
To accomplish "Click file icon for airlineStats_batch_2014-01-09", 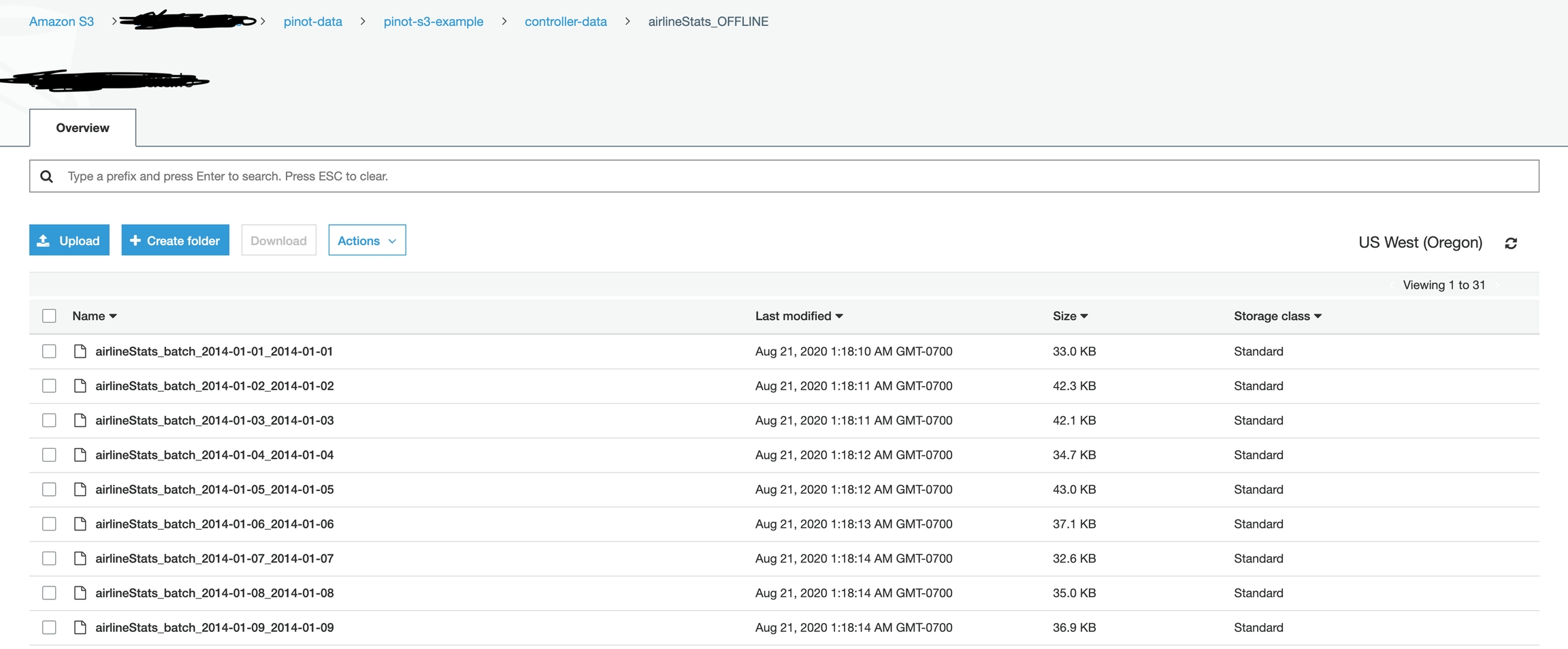I will coord(80,628).
